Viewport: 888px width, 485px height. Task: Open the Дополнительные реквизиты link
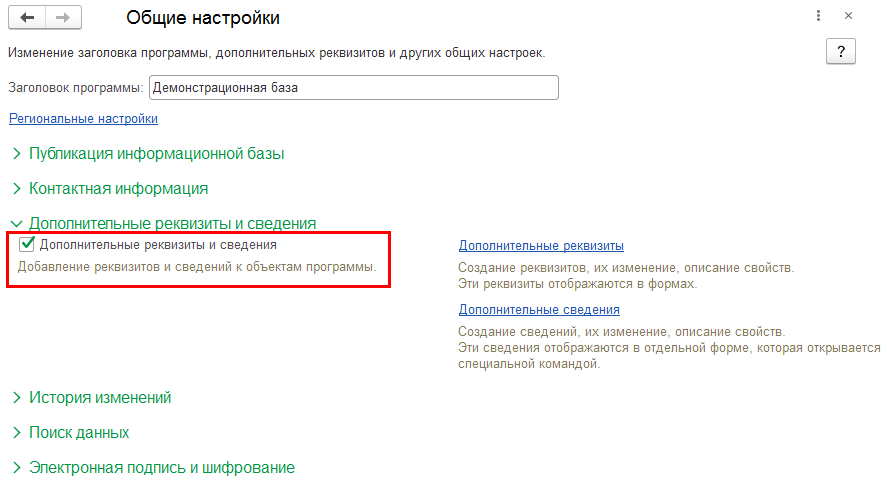(541, 245)
